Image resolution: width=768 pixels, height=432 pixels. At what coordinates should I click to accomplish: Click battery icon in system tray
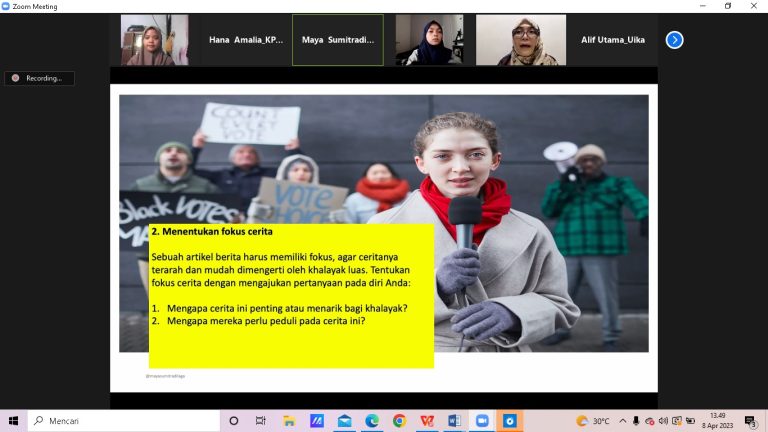click(691, 421)
